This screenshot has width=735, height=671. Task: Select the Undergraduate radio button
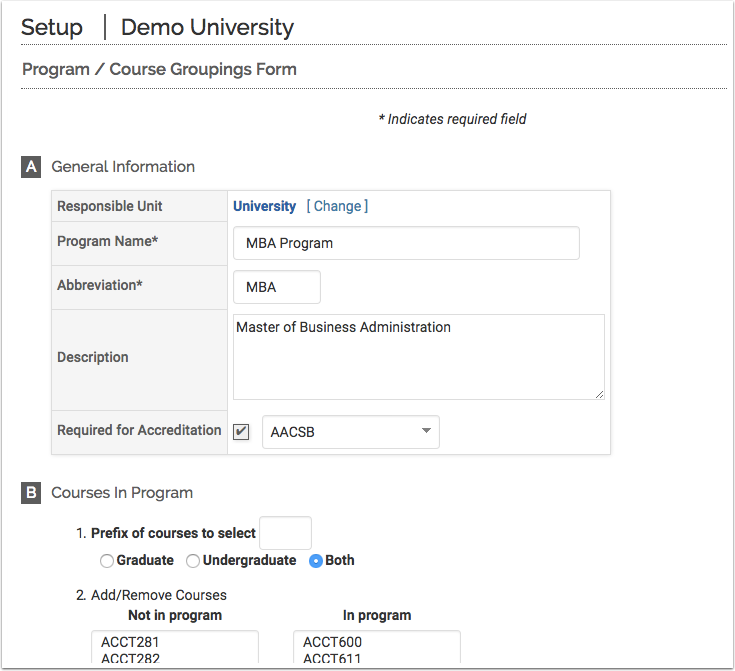pos(193,561)
